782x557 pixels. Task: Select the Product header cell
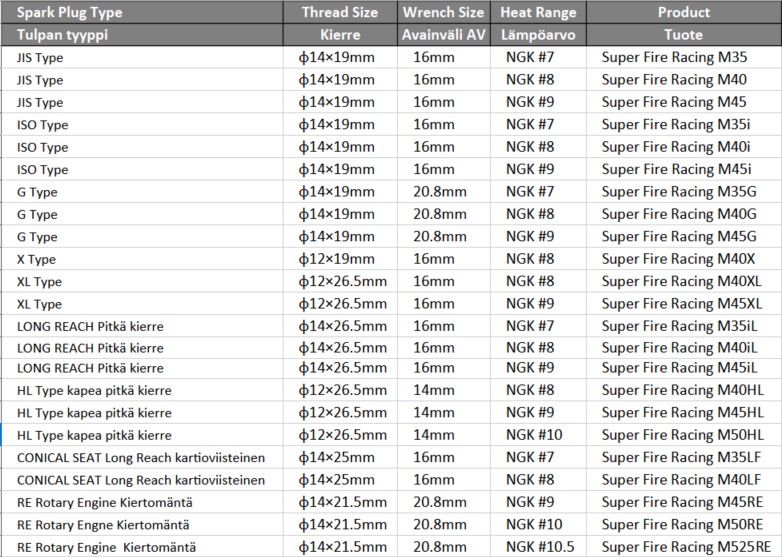[684, 12]
